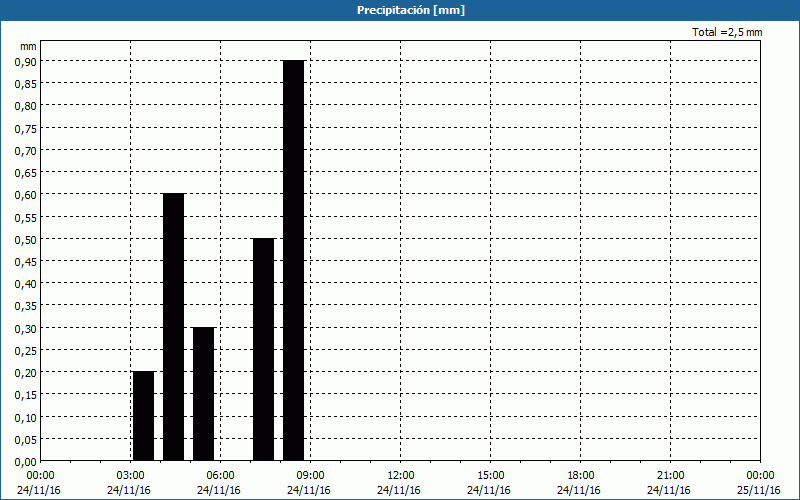Select the 15:00 time axis label
The image size is (800, 500).
(490, 476)
